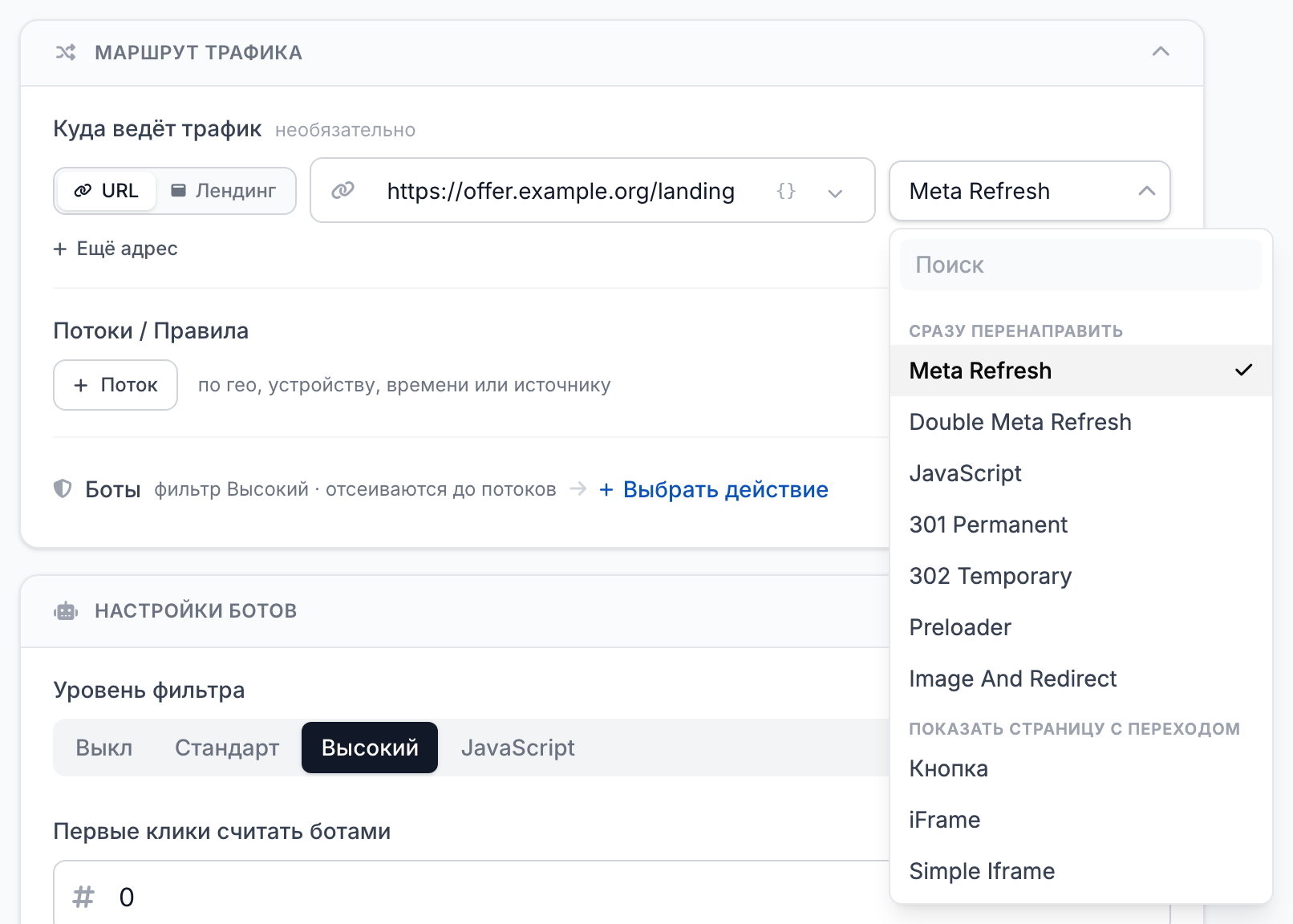
Task: Insert macro via curly braces icon
Action: point(786,191)
